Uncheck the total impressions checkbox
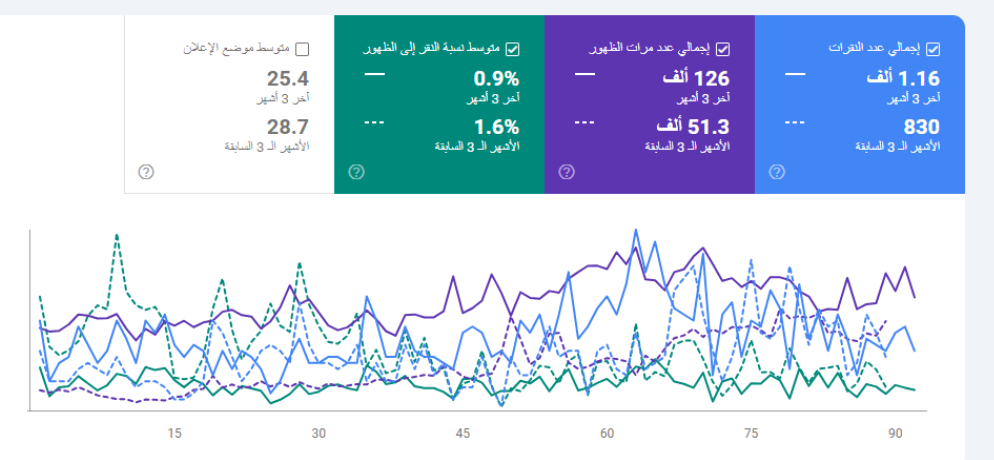 pyautogui.click(x=724, y=48)
